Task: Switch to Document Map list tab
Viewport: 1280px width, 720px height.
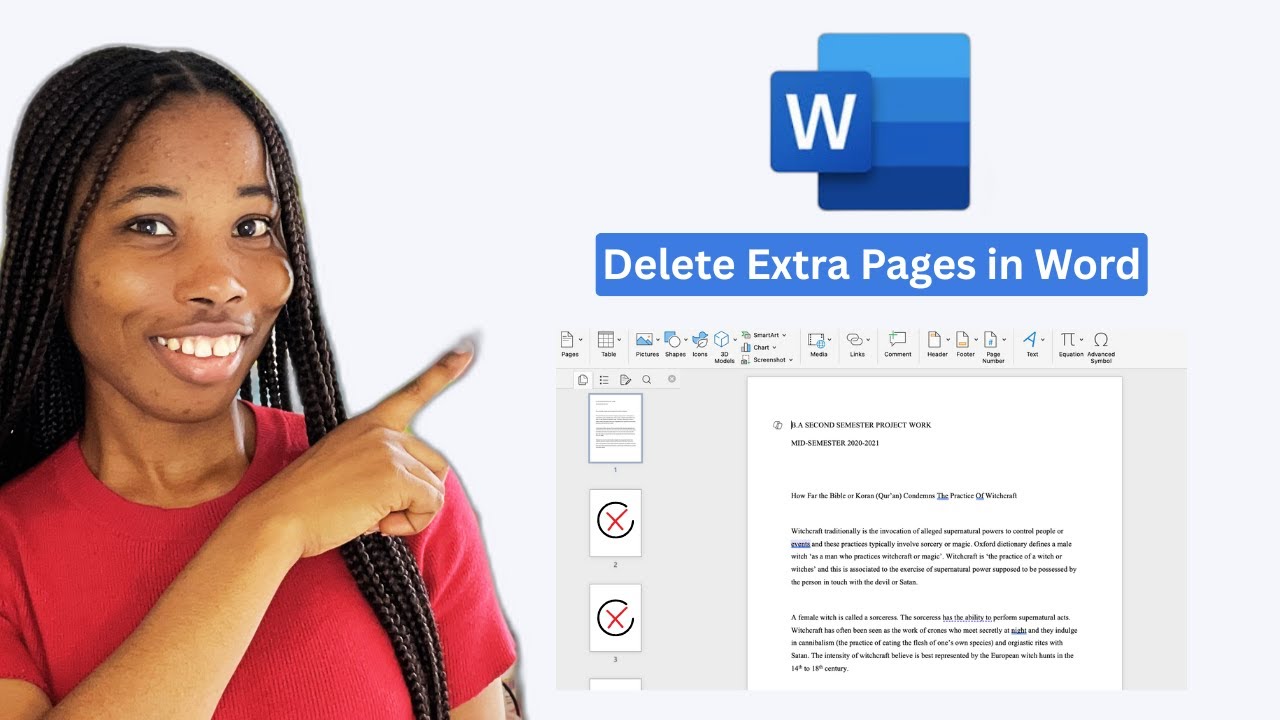Action: click(x=604, y=380)
